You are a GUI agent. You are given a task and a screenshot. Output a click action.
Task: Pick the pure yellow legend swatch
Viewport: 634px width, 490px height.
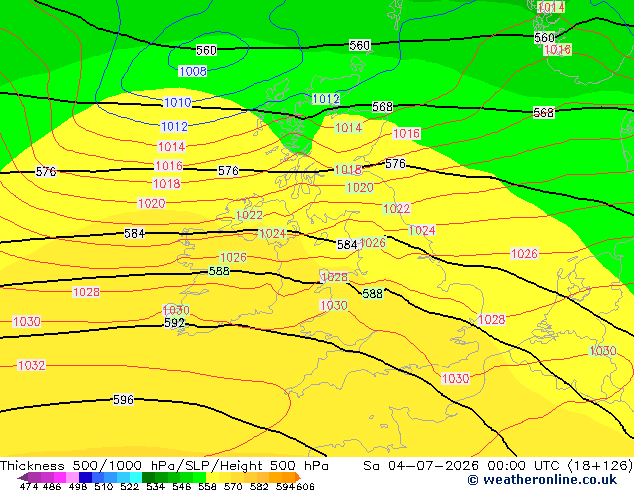click(x=212, y=477)
